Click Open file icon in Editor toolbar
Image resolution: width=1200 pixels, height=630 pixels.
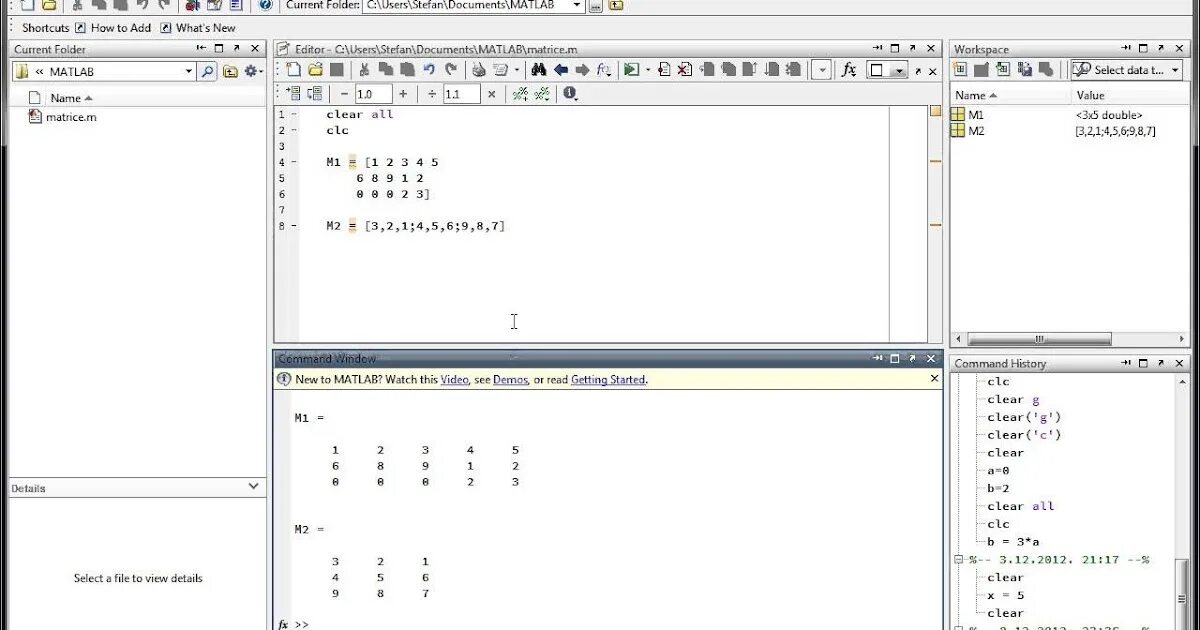pyautogui.click(x=315, y=70)
